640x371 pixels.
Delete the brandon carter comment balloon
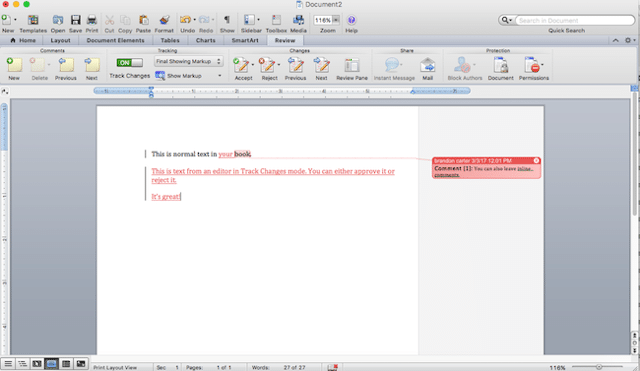pyautogui.click(x=536, y=160)
